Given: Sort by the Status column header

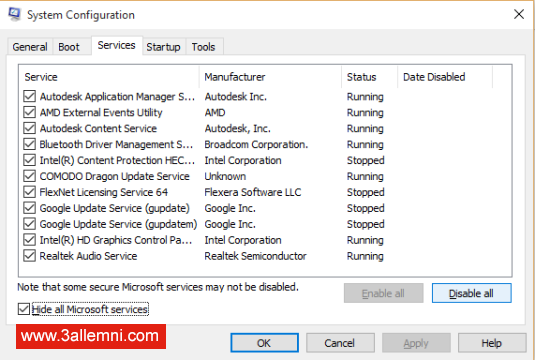Looking at the screenshot, I should pos(370,77).
